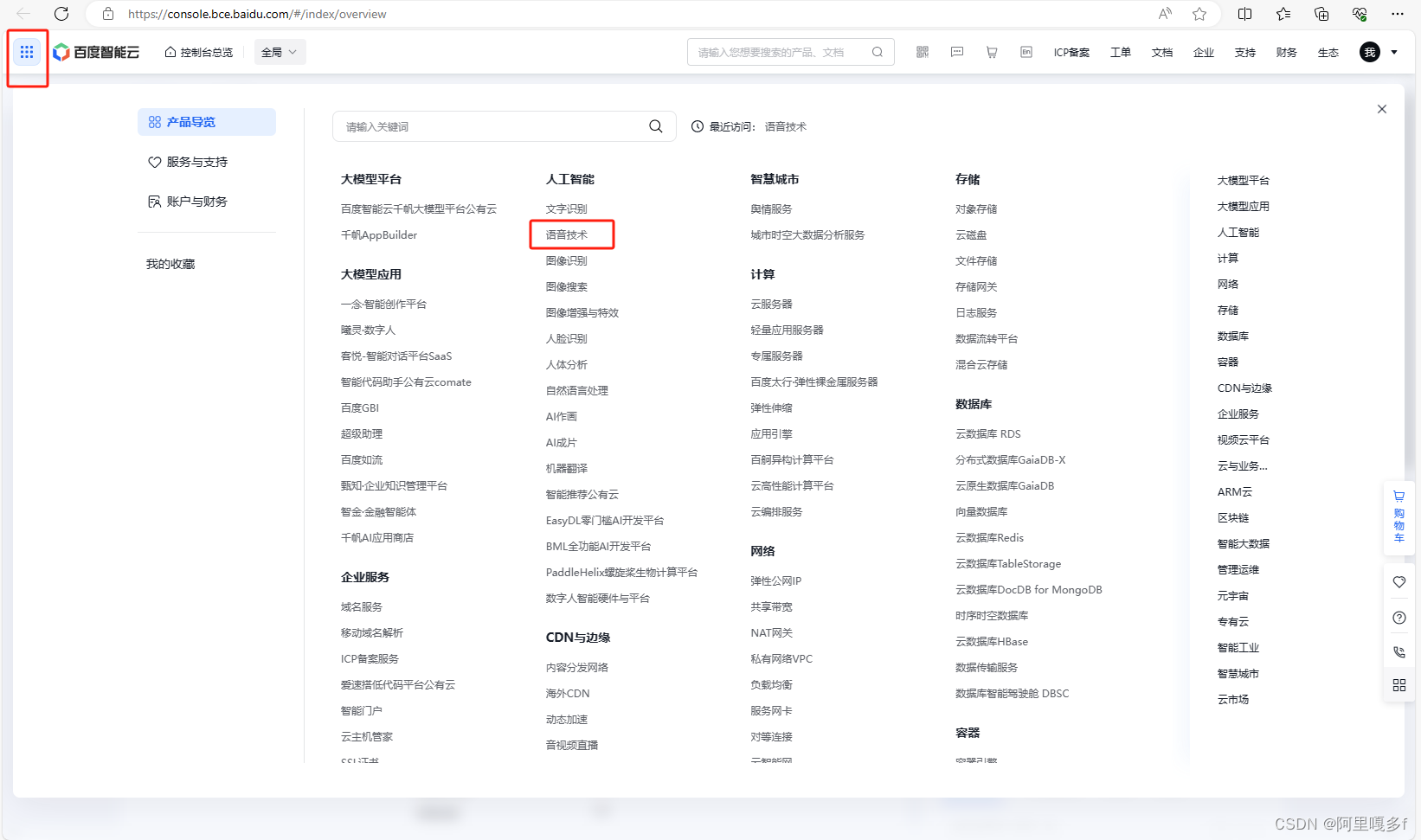Open 控制台总览 in header
The image size is (1421, 840).
[x=199, y=52]
